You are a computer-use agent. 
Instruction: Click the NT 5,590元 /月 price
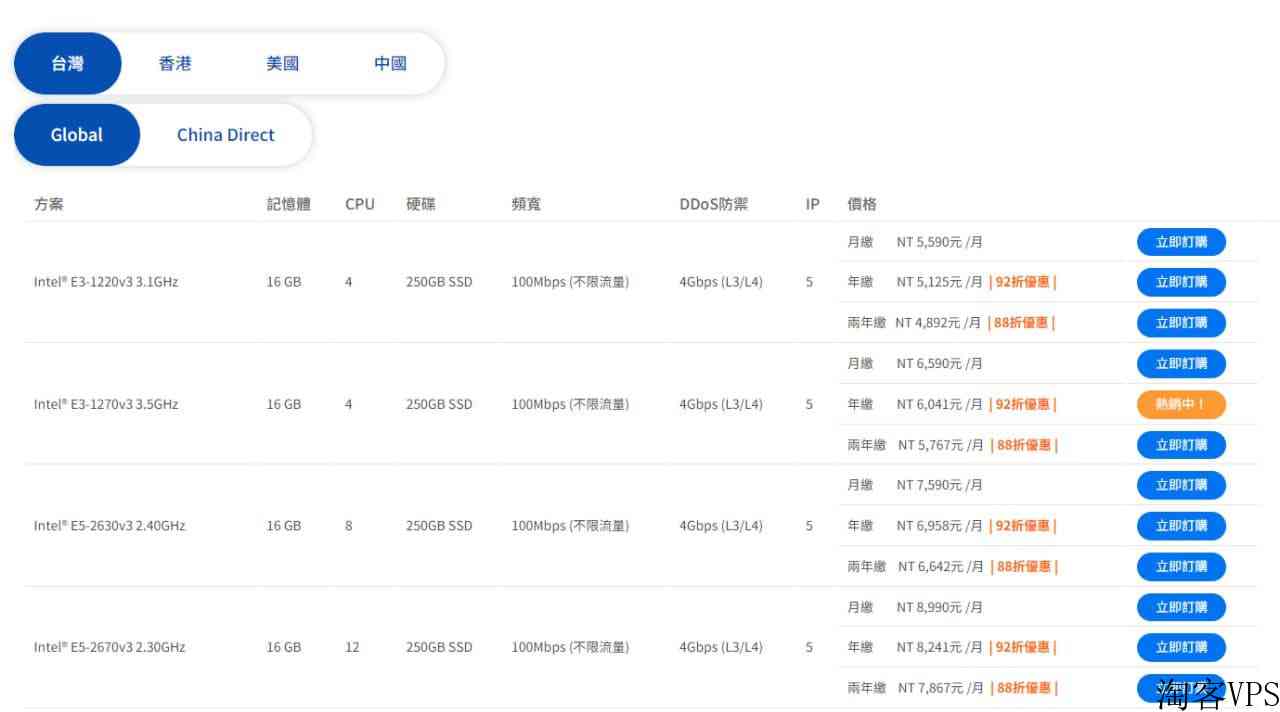[x=940, y=242]
